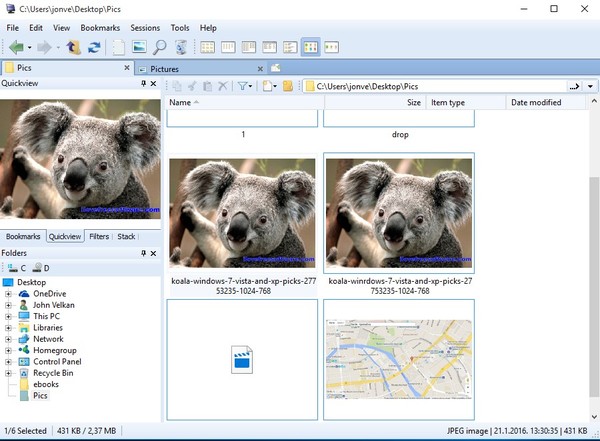
Task: Click the filter funnel icon
Action: coord(243,87)
